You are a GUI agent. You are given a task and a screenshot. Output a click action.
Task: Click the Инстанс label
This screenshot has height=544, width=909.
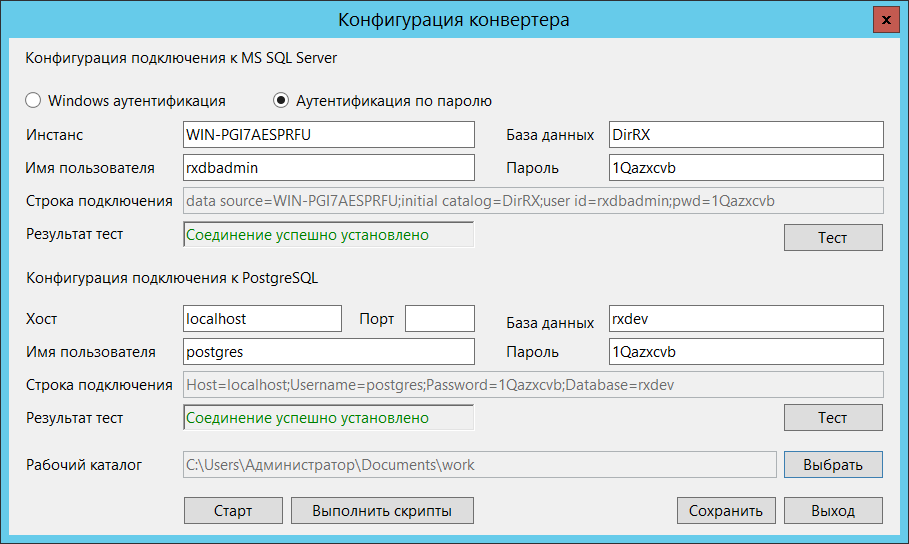click(54, 135)
